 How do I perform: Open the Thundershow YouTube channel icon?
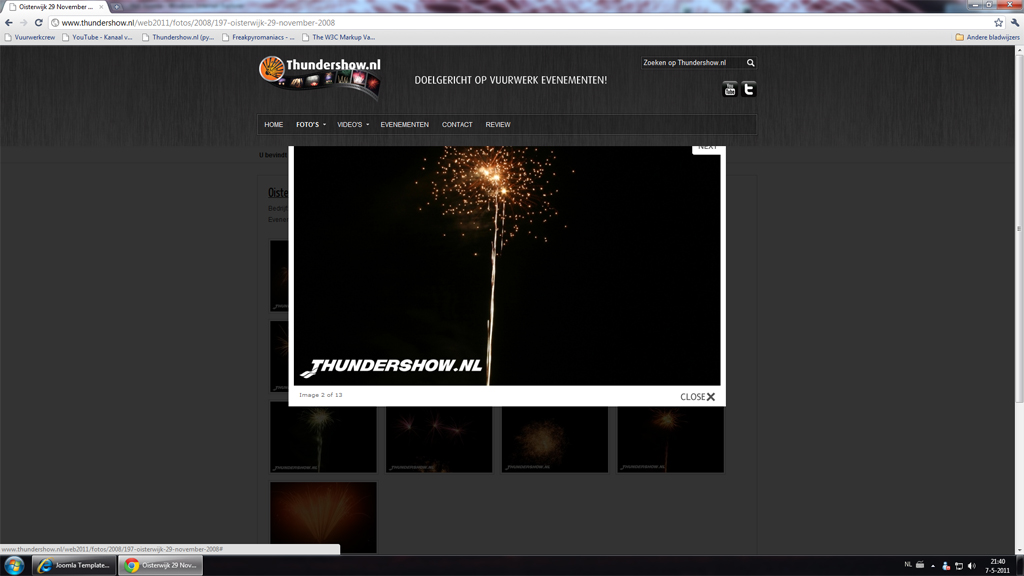tap(729, 89)
